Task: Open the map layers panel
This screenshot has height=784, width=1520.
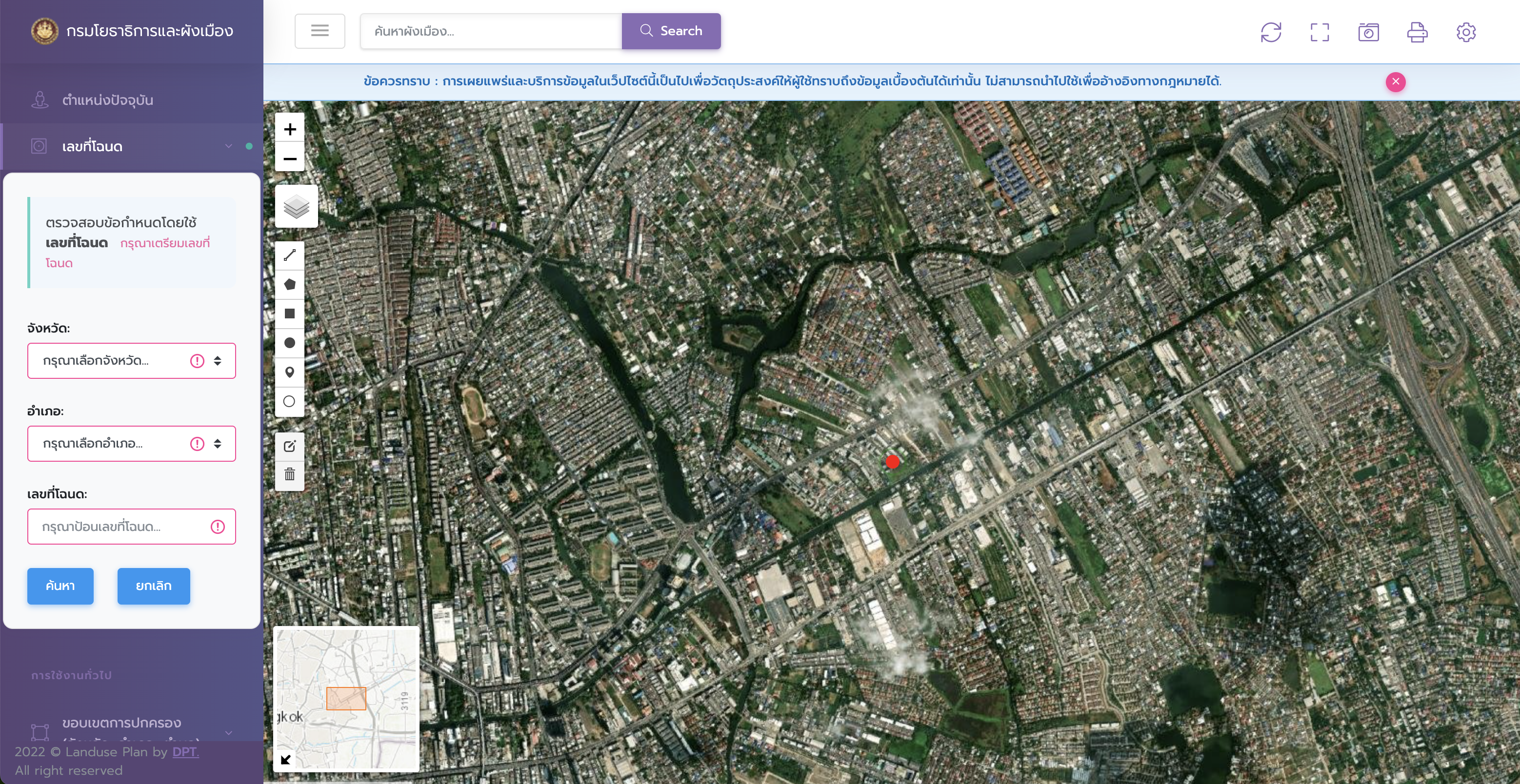Action: point(296,206)
